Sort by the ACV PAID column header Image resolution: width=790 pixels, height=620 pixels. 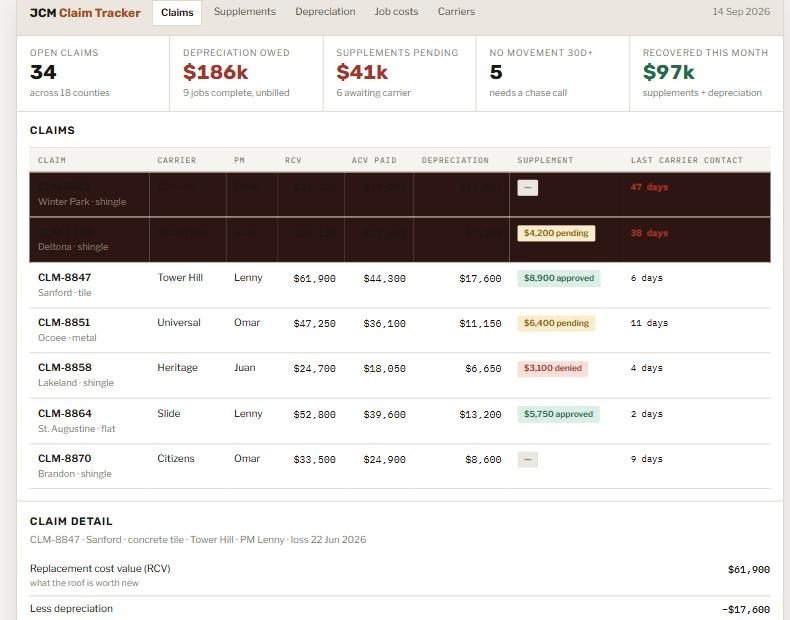click(374, 160)
